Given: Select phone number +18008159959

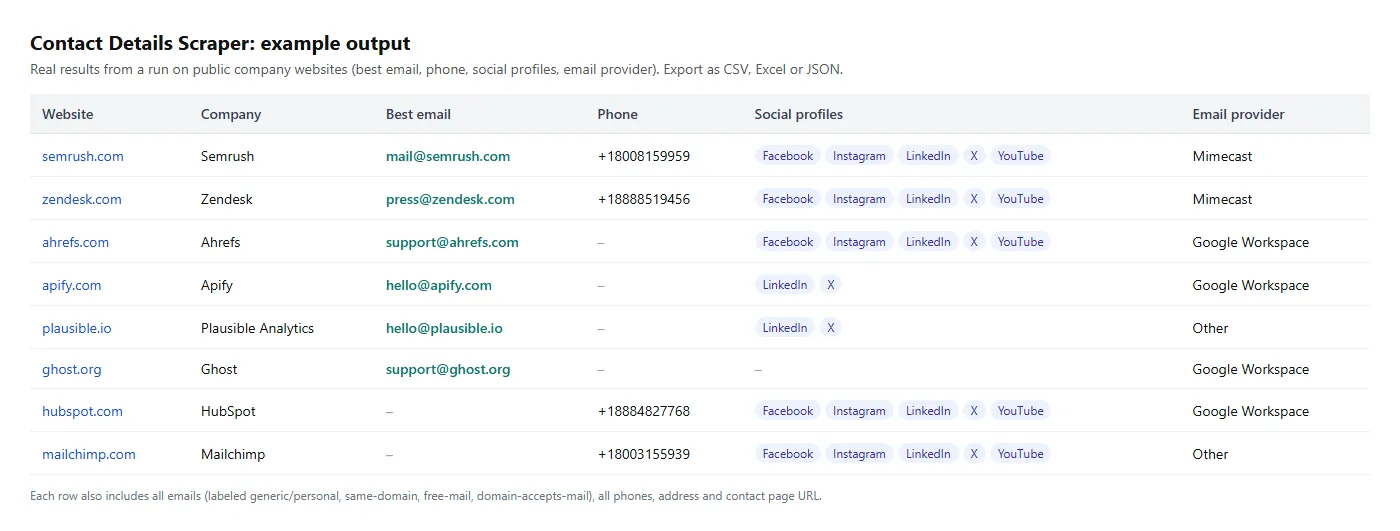Looking at the screenshot, I should point(644,156).
